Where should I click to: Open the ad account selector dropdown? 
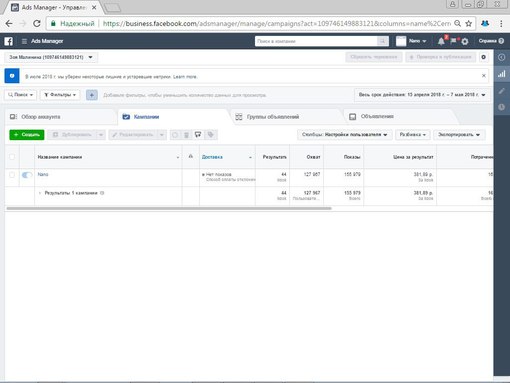[x=51, y=57]
